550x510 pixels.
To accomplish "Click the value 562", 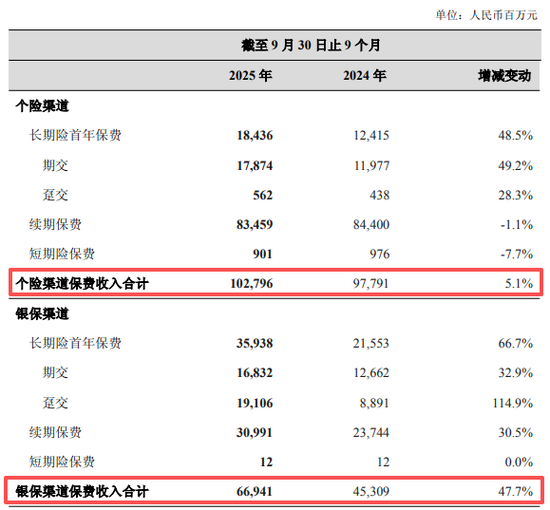I will coord(263,195).
